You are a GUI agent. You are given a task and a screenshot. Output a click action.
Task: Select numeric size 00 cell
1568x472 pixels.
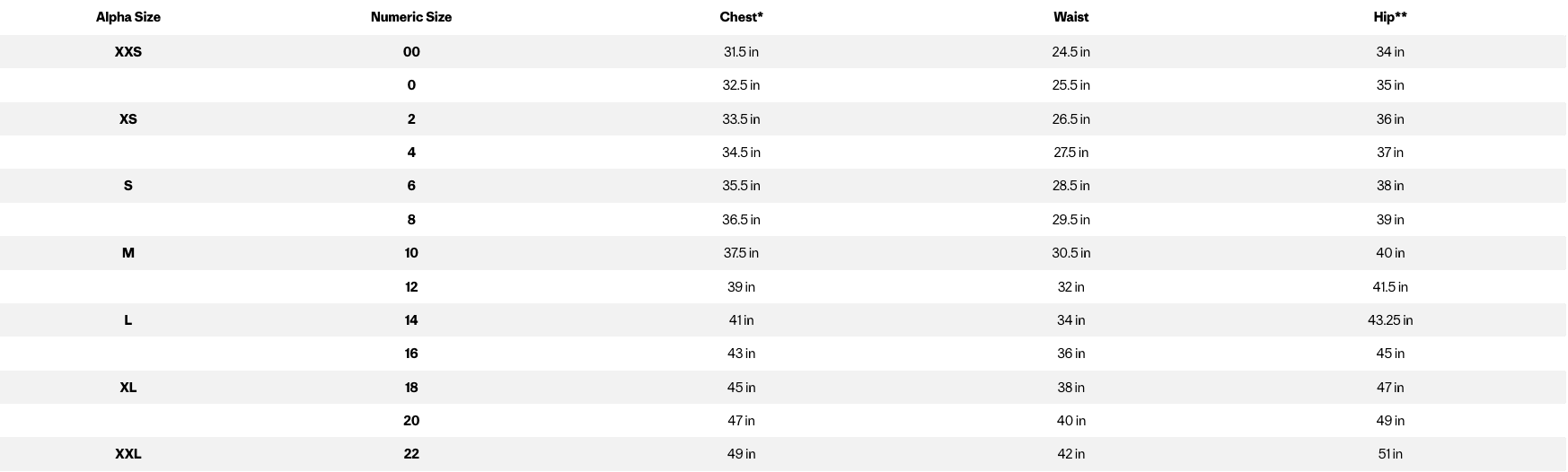[411, 52]
